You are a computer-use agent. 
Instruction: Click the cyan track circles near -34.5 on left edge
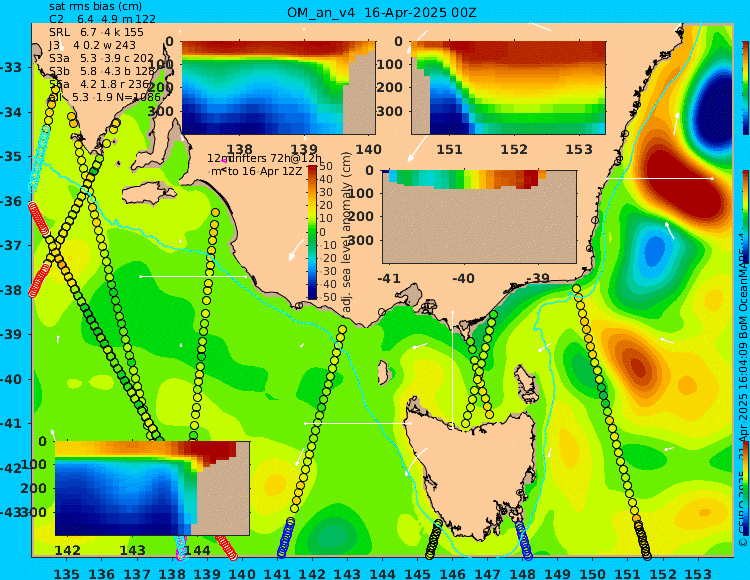coord(40,158)
